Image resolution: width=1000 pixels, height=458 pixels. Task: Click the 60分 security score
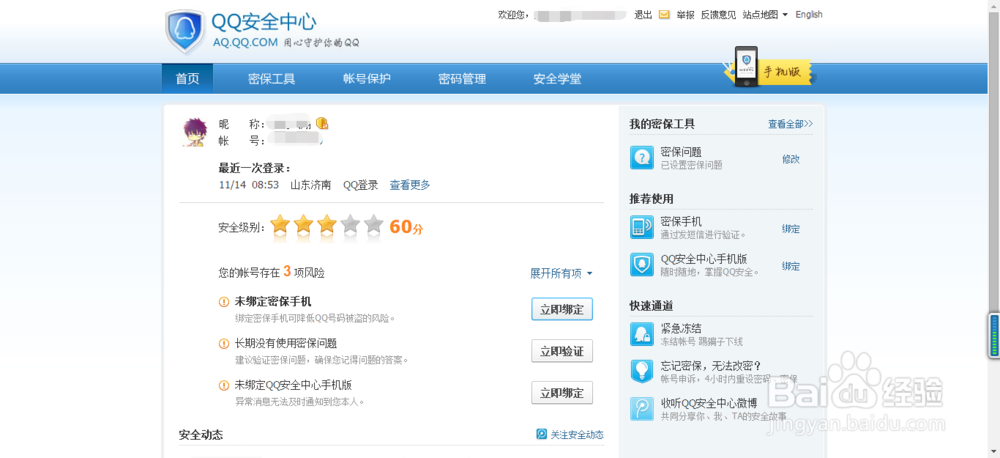pyautogui.click(x=406, y=226)
